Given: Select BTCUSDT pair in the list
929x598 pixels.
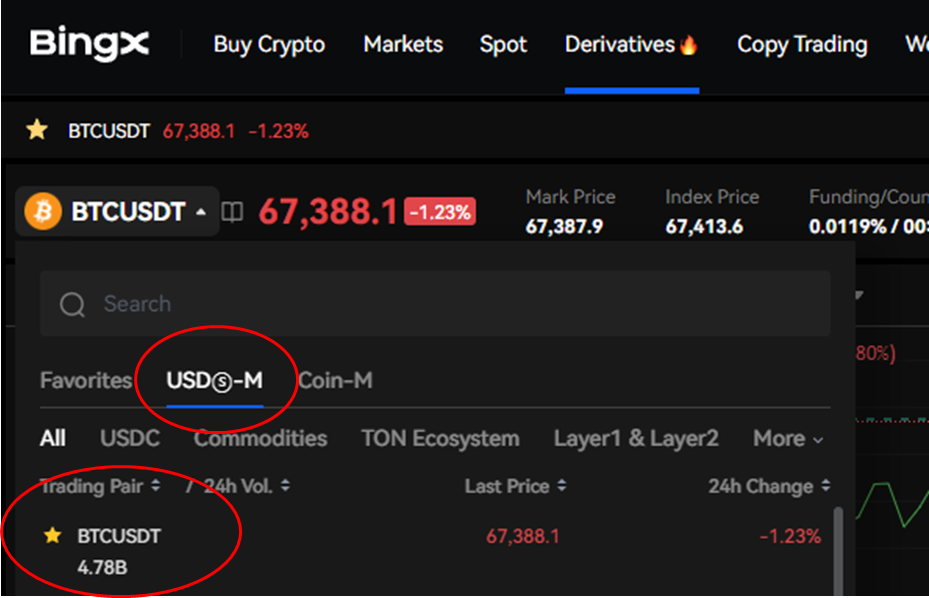Looking at the screenshot, I should tap(118, 536).
